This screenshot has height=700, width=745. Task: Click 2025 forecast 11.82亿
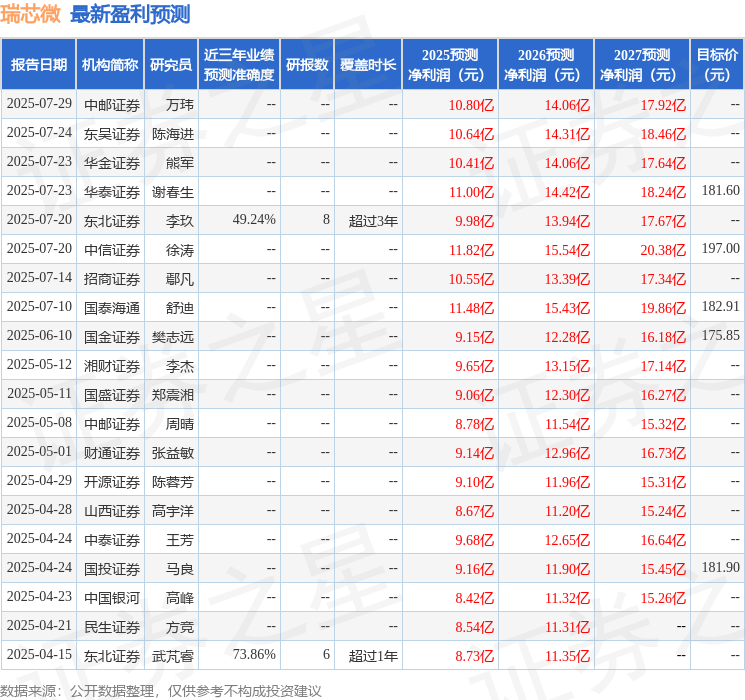[471, 250]
